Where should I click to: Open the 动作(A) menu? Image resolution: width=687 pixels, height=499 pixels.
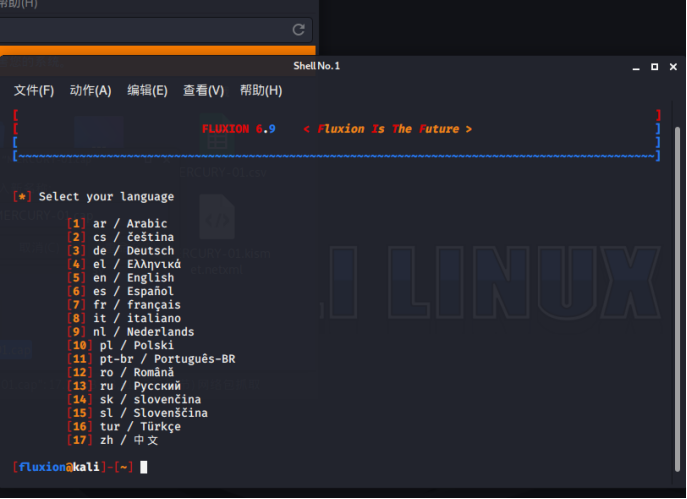[90, 90]
